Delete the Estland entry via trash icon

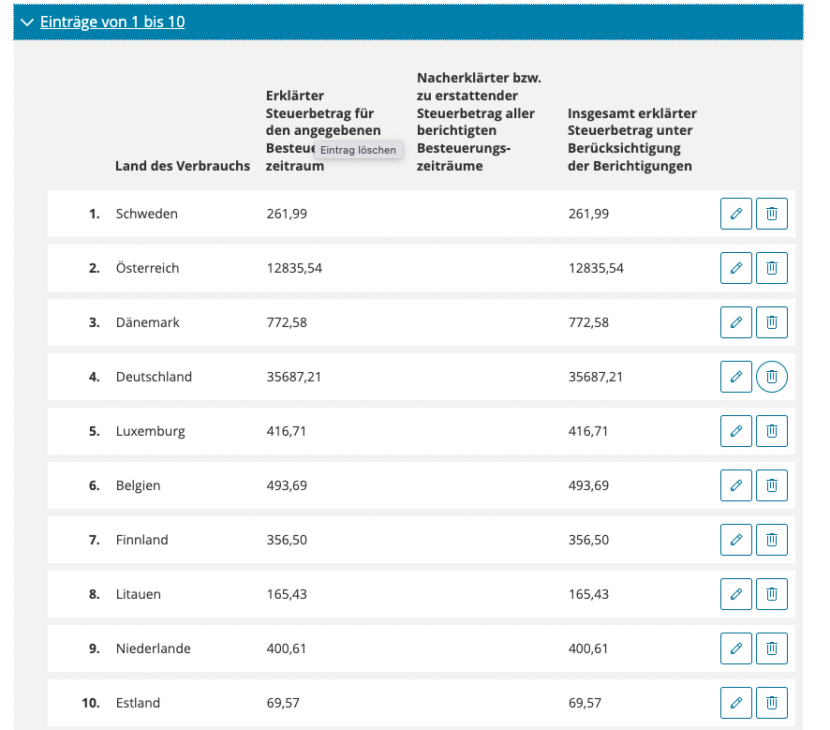coord(772,702)
